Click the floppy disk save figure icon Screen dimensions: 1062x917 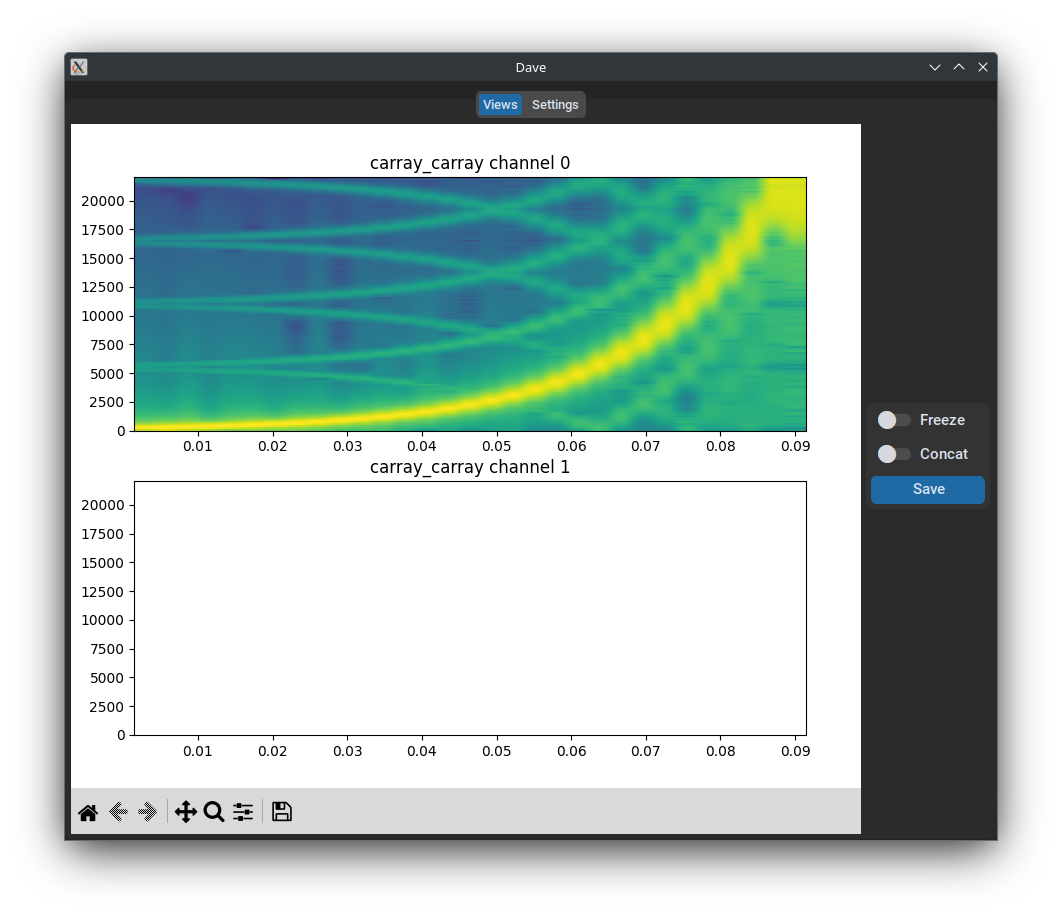click(x=282, y=812)
